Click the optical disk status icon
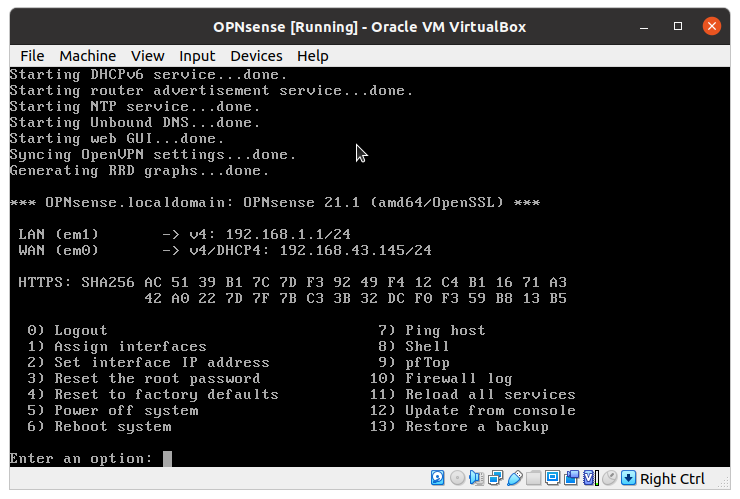 457,478
